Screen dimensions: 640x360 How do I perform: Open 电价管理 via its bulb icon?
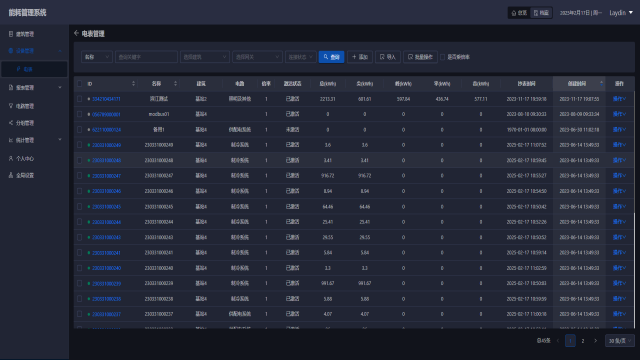click(x=11, y=106)
